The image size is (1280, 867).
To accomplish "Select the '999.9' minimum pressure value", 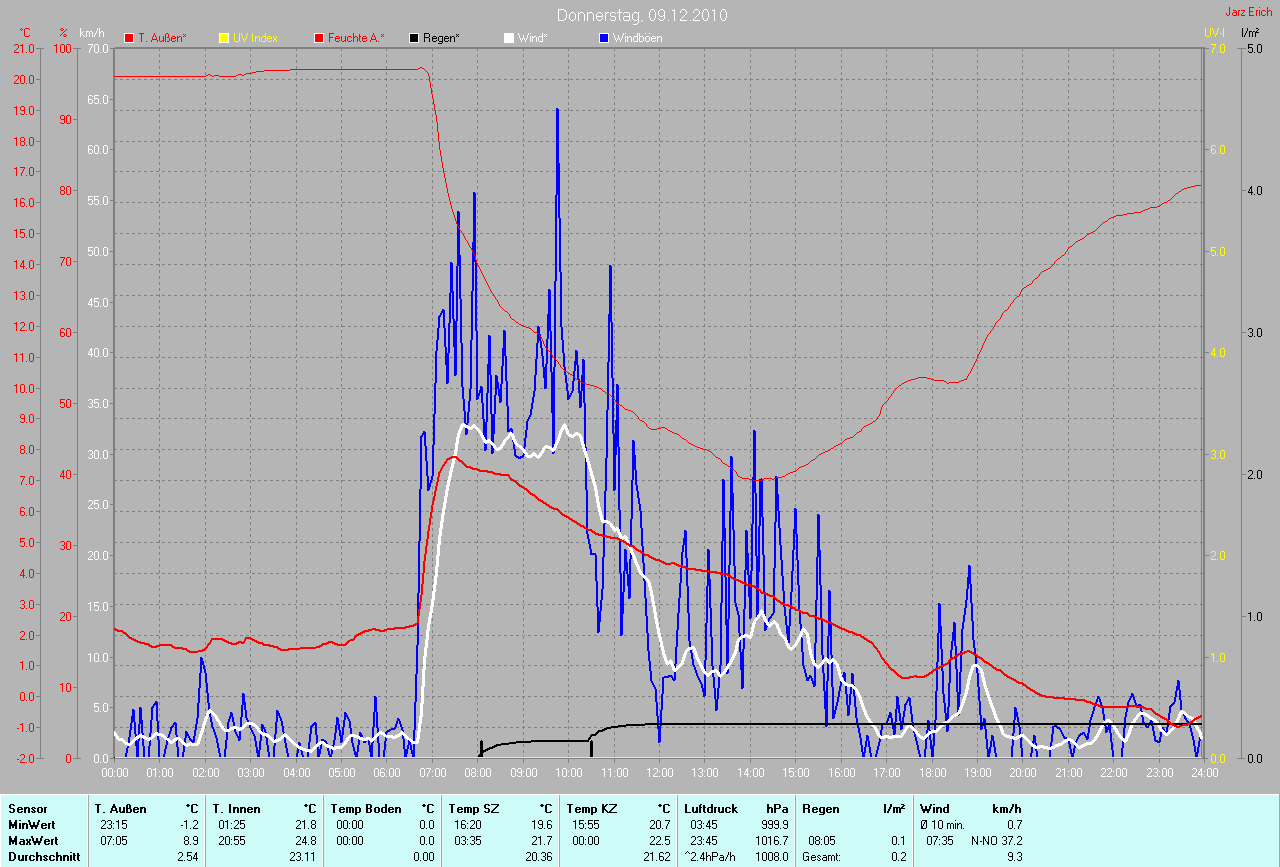I will [774, 825].
